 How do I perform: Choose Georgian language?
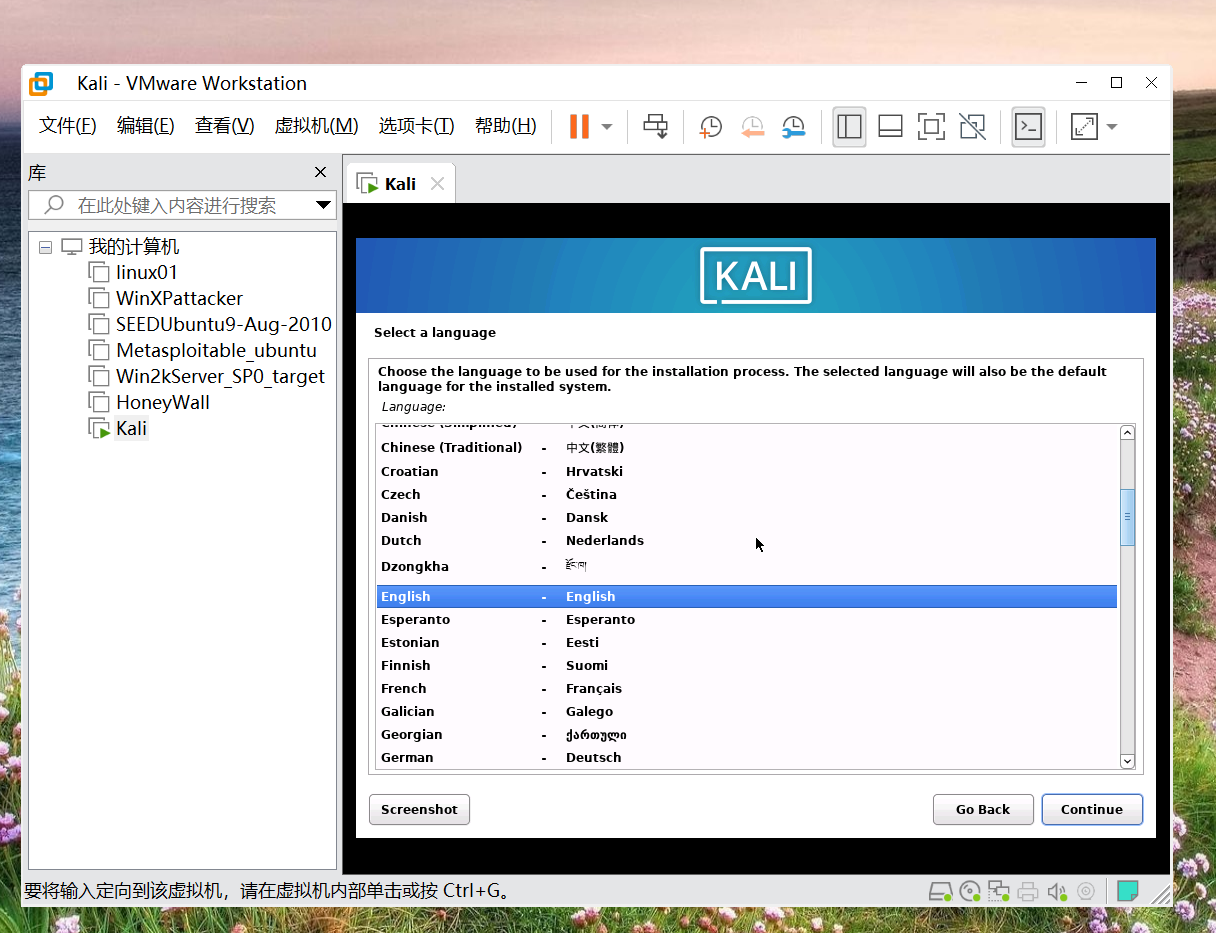[746, 734]
